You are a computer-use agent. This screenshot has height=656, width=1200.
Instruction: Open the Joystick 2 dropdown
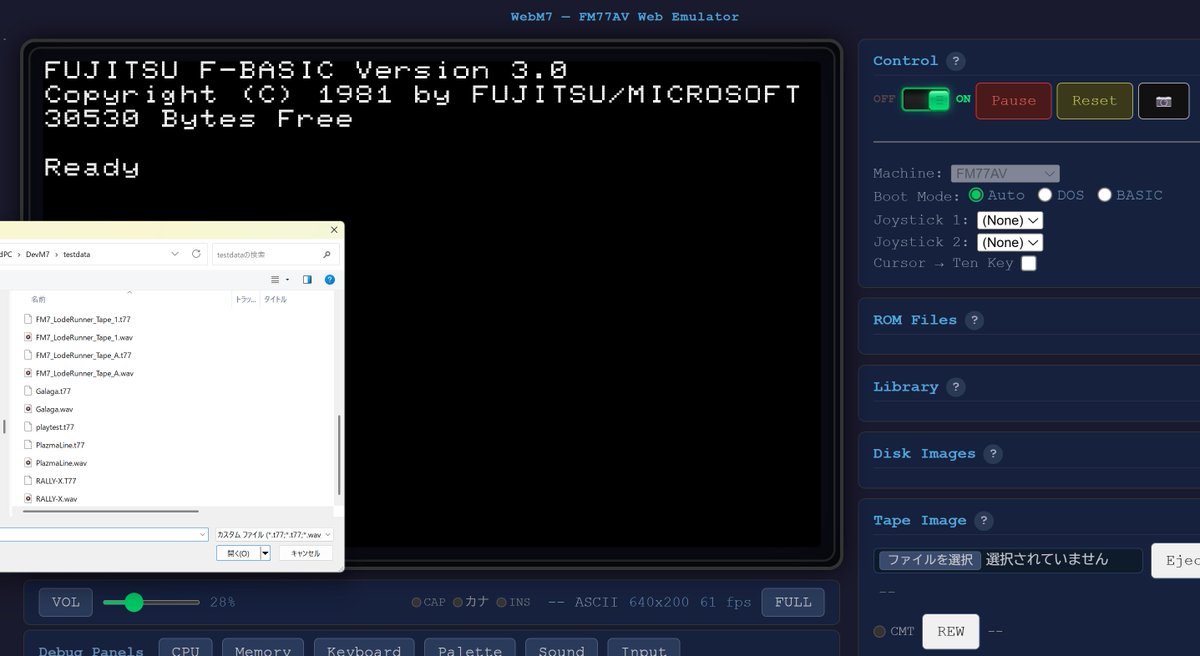[x=1010, y=242]
